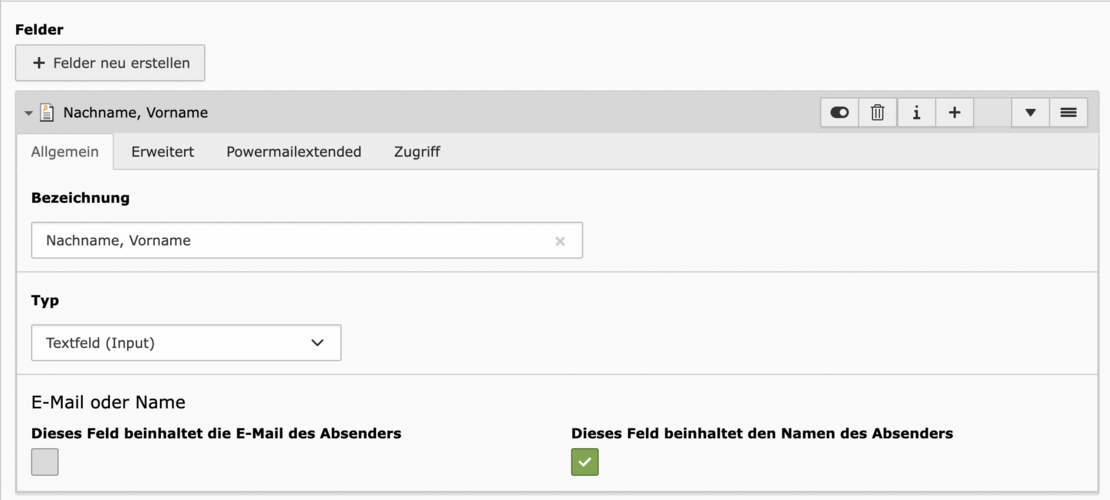Uncheck the sender name checkbox
This screenshot has height=500, width=1110.
click(x=585, y=462)
